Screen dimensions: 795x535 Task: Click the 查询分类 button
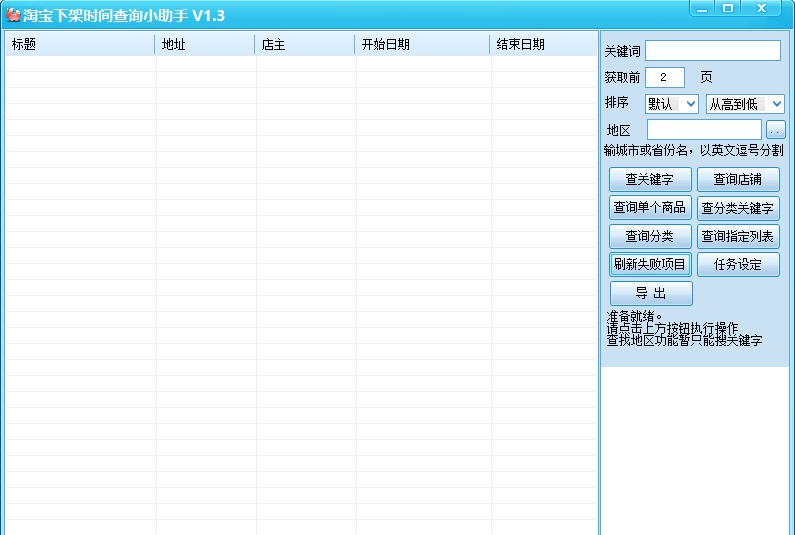coord(650,236)
